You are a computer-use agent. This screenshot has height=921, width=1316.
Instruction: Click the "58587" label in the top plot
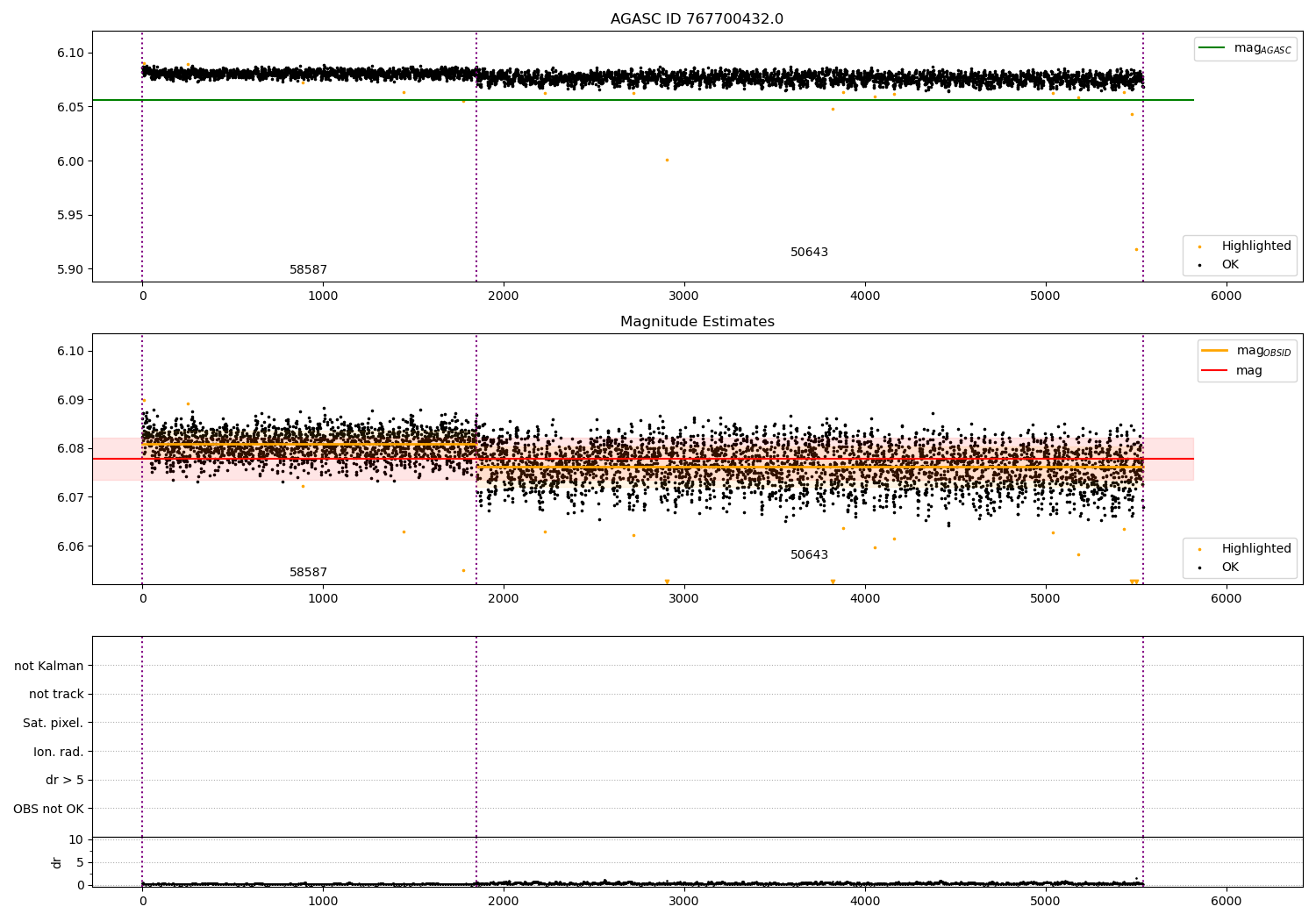[x=308, y=270]
